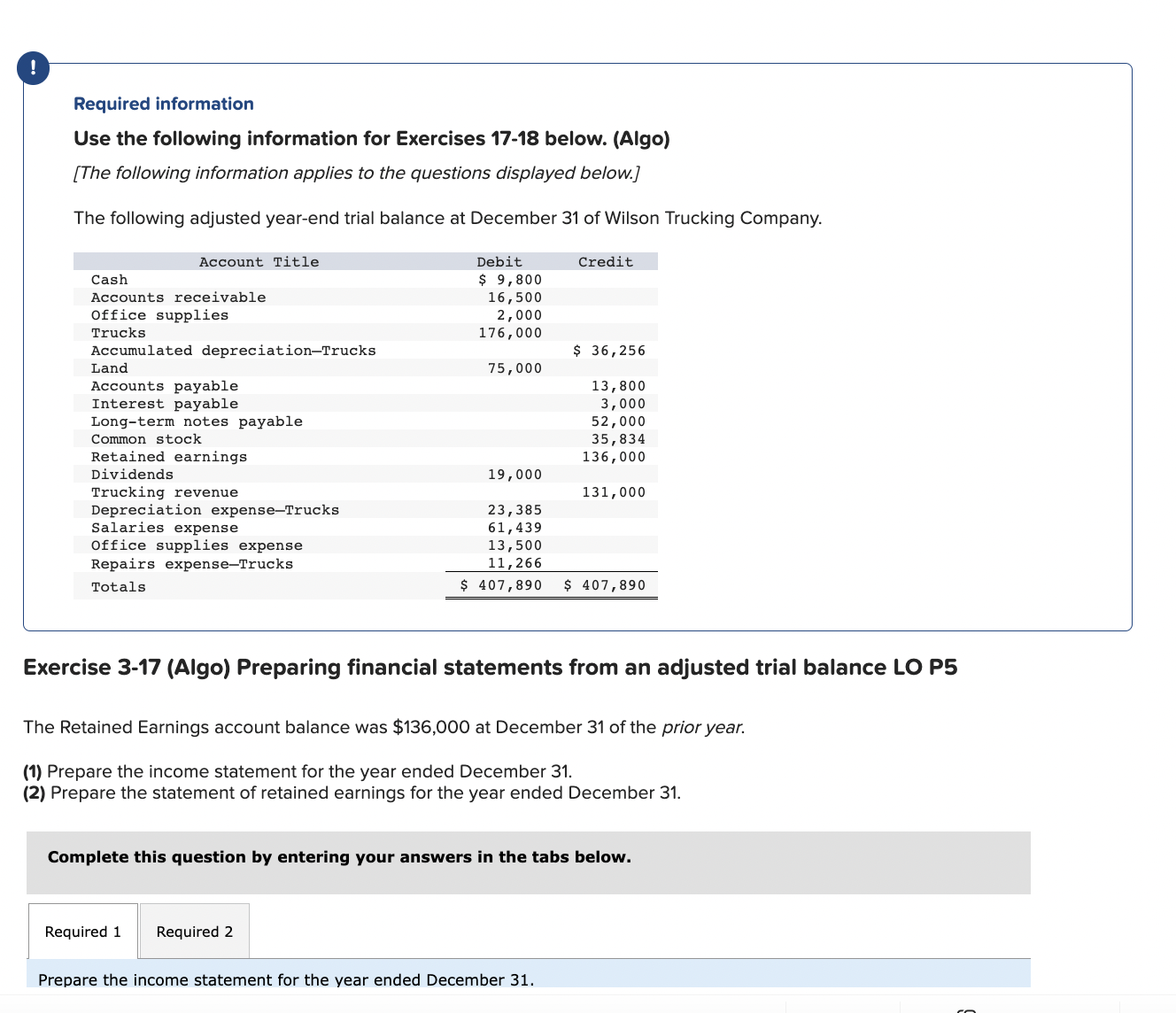Click Common stock credit 35,834
The image size is (1176, 1013).
tap(618, 439)
